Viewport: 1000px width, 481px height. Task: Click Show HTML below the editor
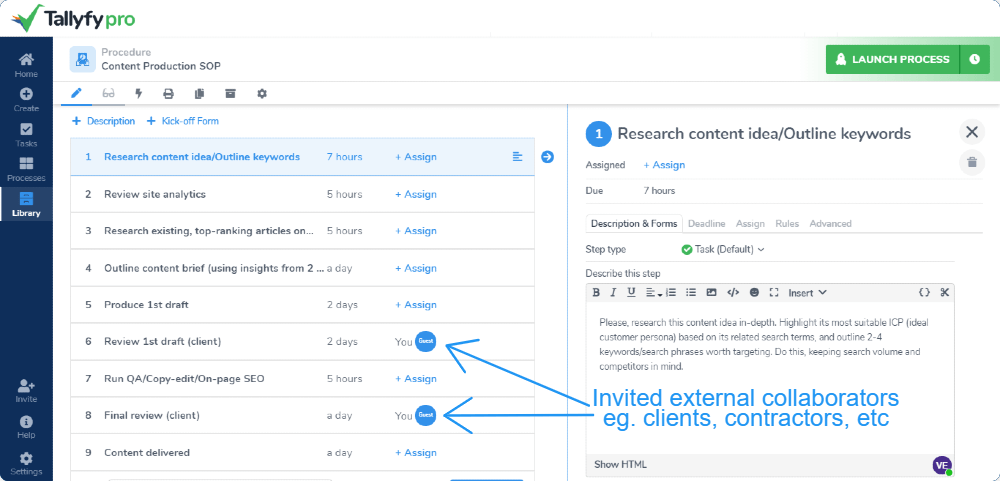tap(620, 464)
